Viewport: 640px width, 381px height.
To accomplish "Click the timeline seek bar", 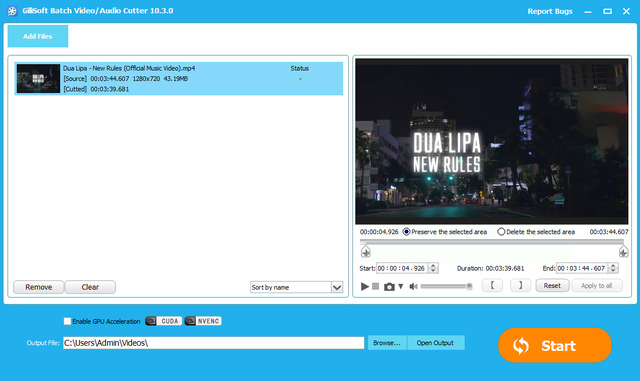I will (492, 242).
